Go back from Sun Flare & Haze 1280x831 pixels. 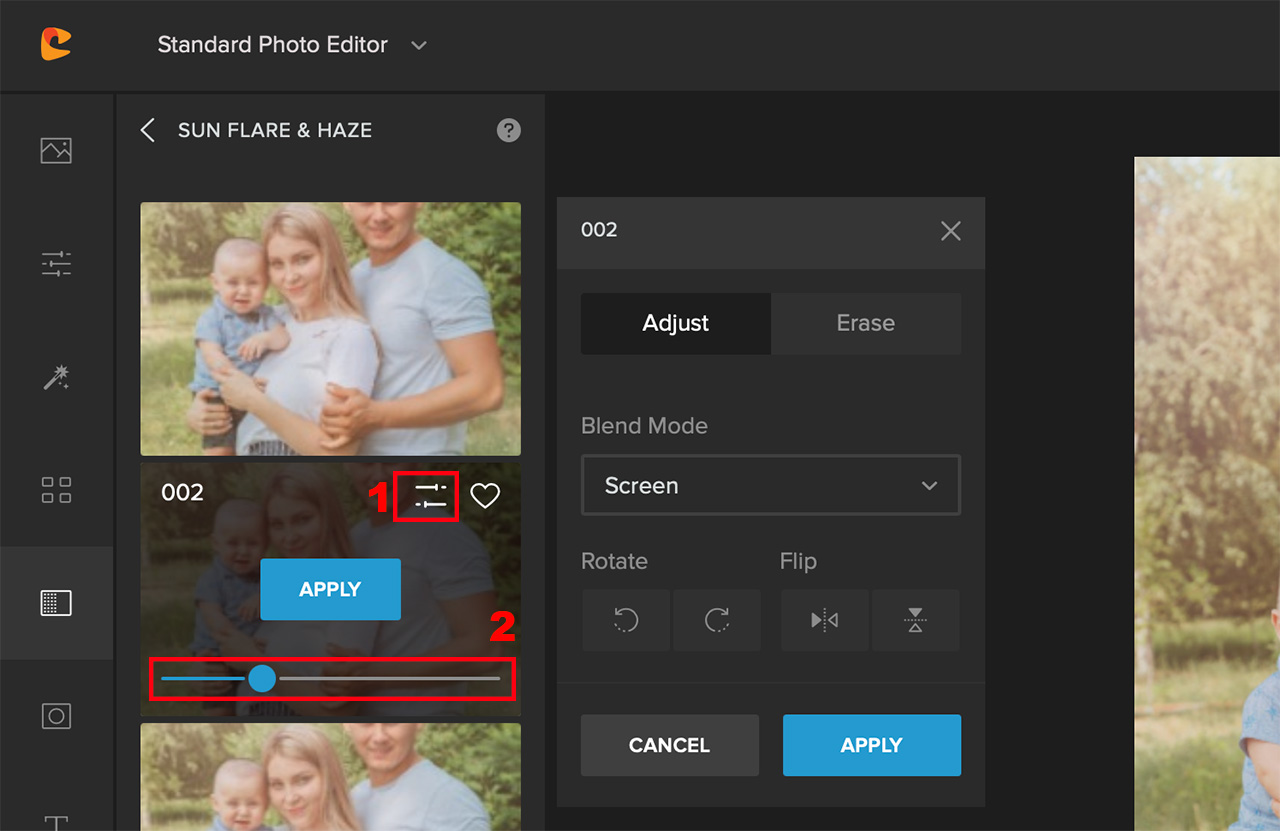148,130
